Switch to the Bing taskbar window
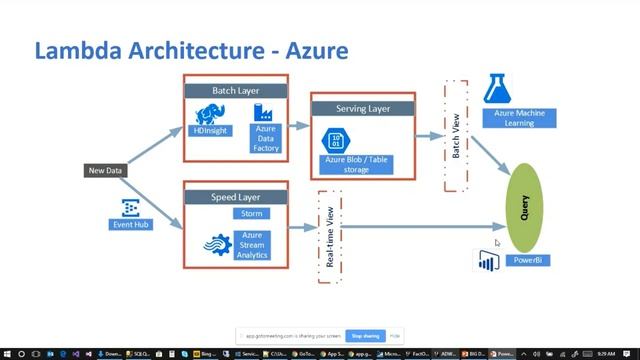This screenshot has width=640, height=360. (205, 354)
